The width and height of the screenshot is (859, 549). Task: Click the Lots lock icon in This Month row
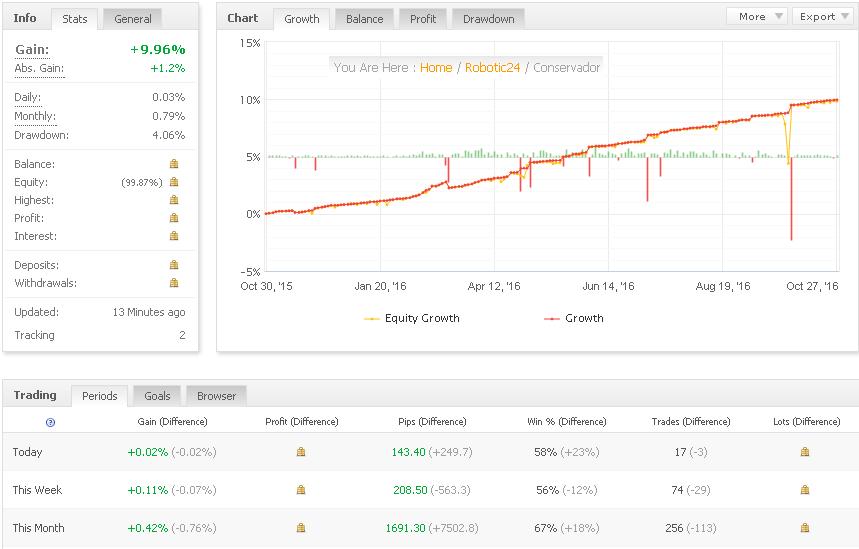[805, 528]
